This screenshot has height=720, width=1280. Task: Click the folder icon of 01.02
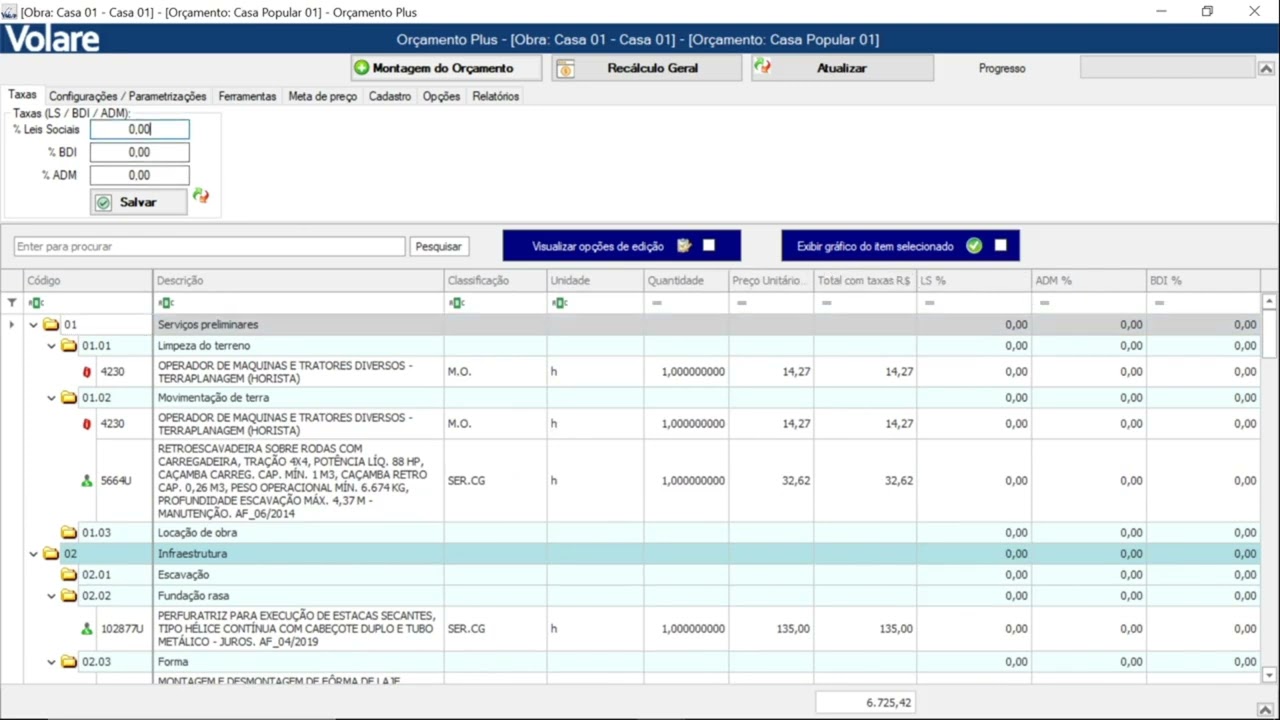[69, 397]
